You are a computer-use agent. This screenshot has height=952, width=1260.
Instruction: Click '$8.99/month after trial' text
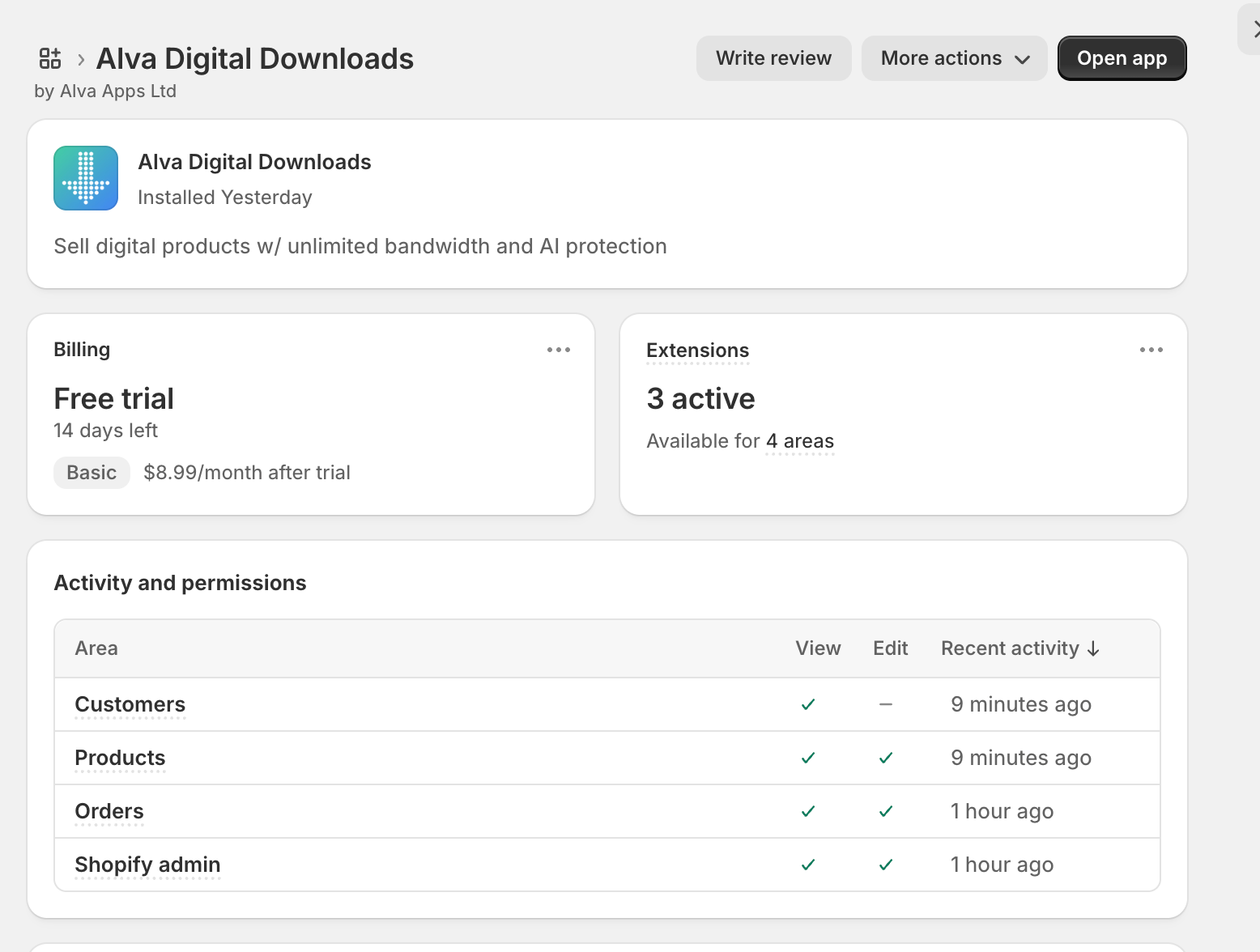pyautogui.click(x=247, y=473)
